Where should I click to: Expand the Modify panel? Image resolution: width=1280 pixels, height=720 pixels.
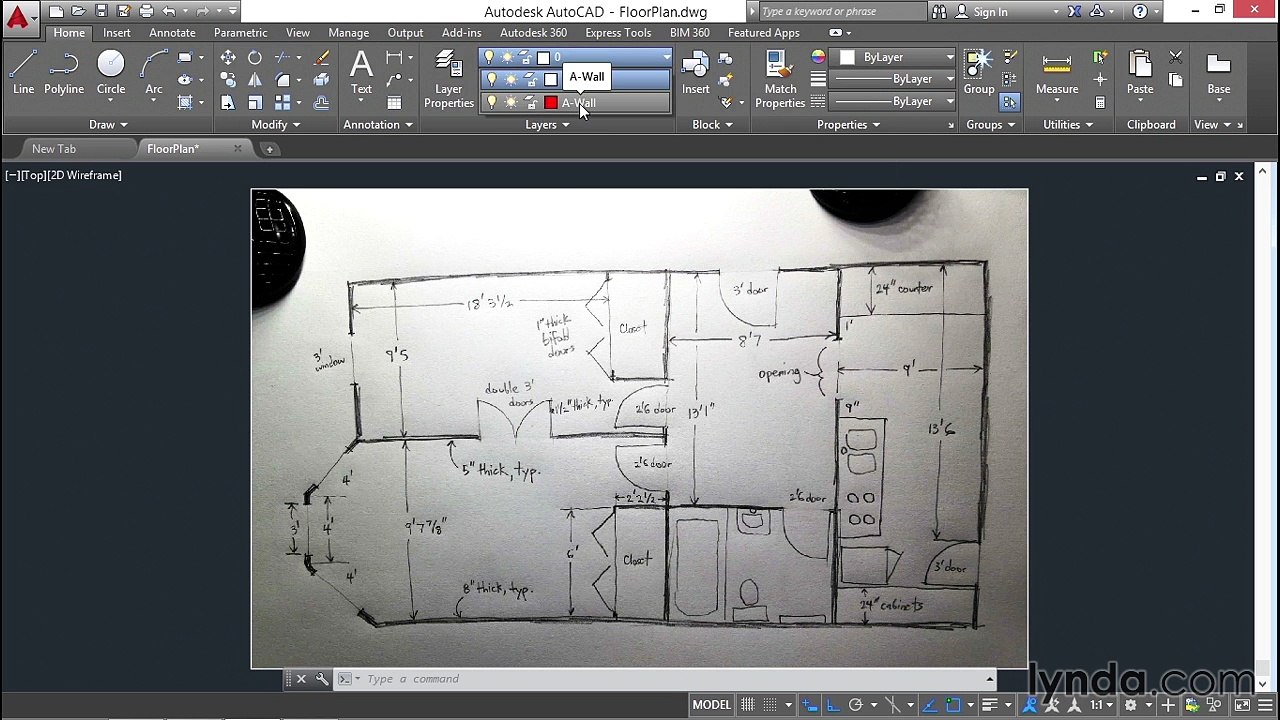pyautogui.click(x=275, y=125)
